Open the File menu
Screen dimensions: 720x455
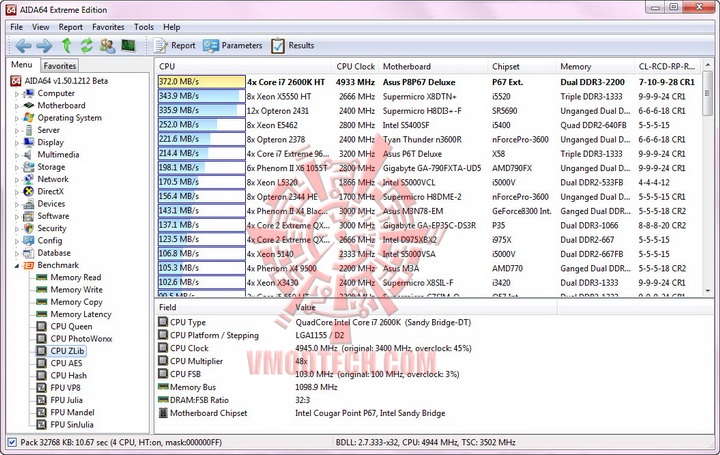click(x=17, y=27)
